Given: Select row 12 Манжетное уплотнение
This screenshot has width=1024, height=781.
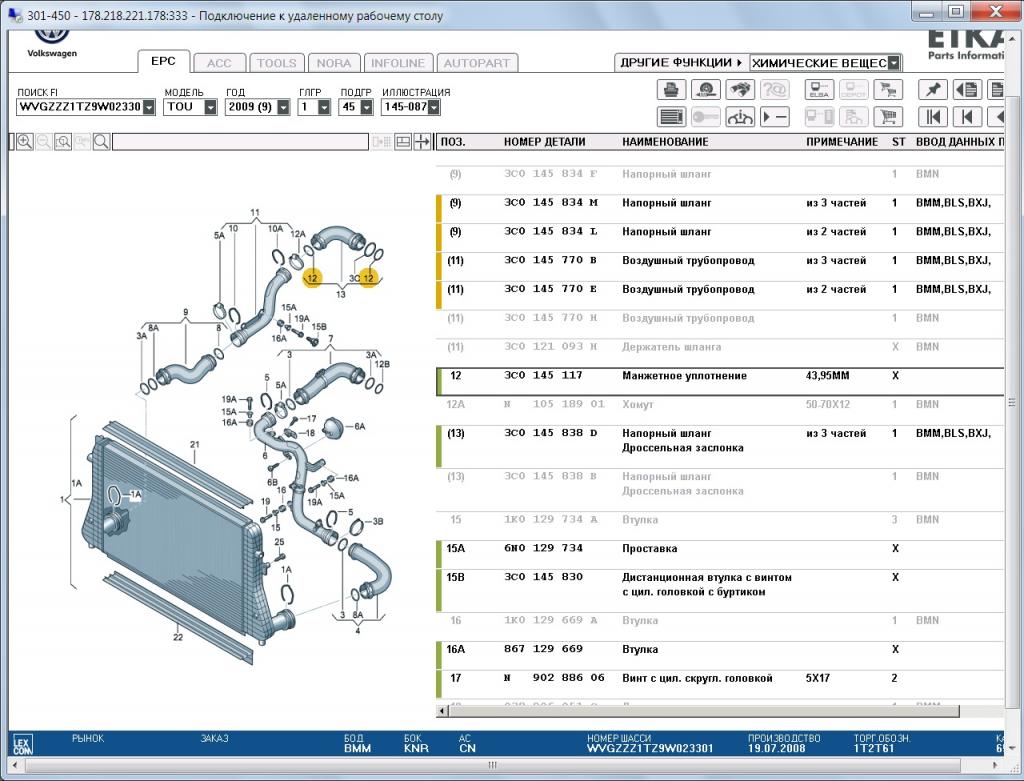Looking at the screenshot, I should [x=720, y=381].
